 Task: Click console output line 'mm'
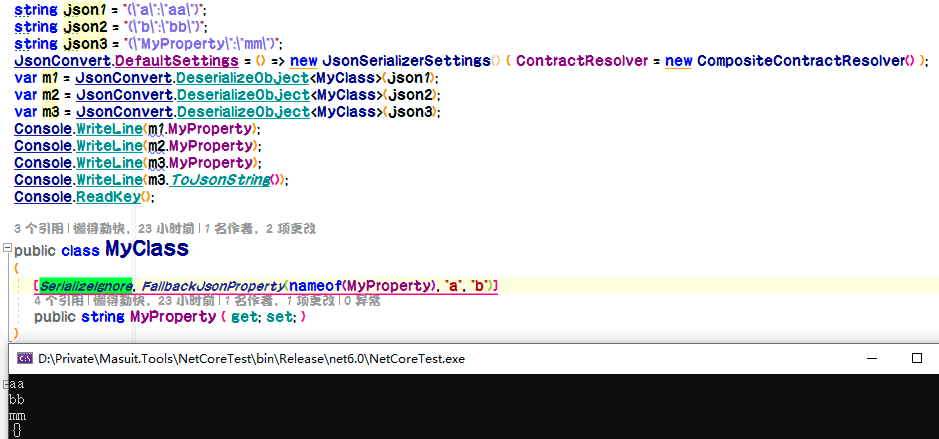(x=17, y=416)
